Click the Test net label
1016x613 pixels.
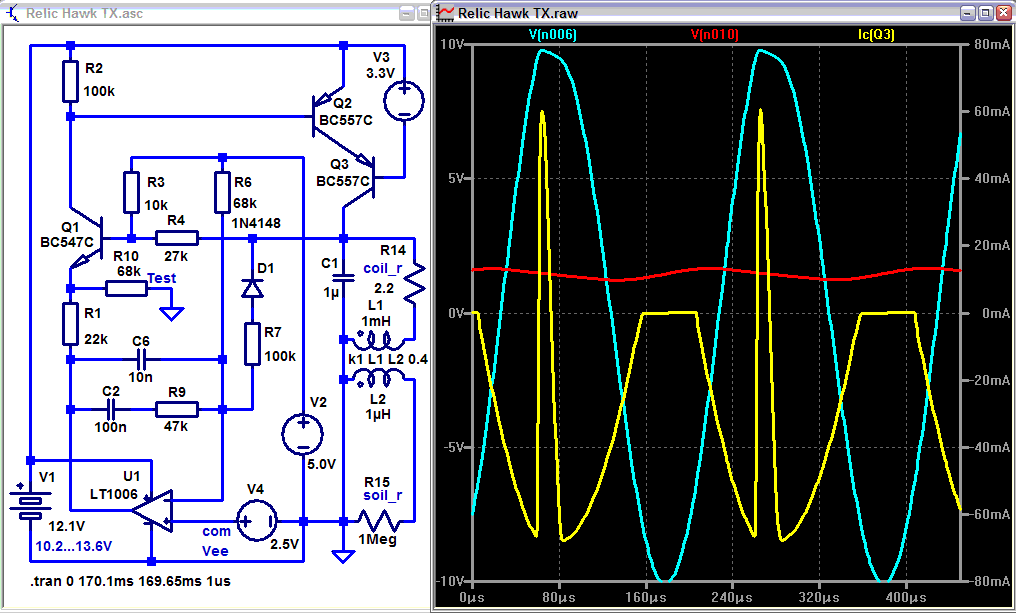point(161,278)
